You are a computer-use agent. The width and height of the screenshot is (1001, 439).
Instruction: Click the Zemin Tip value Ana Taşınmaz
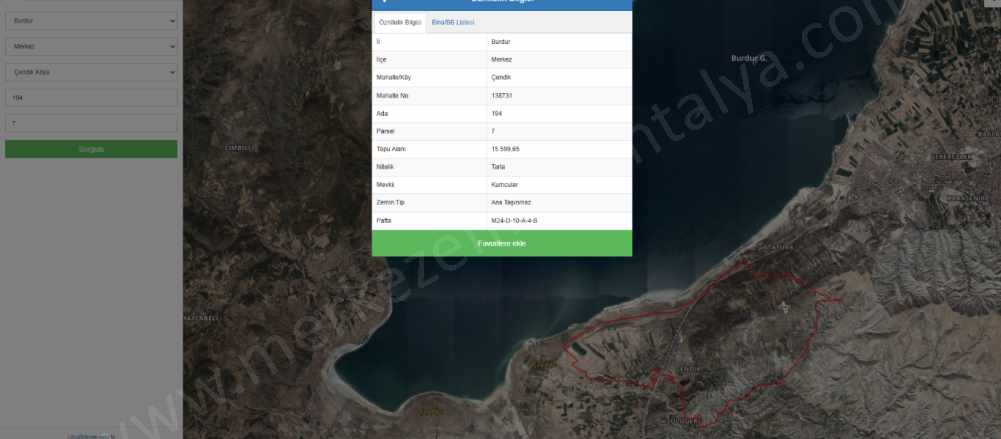[510, 202]
